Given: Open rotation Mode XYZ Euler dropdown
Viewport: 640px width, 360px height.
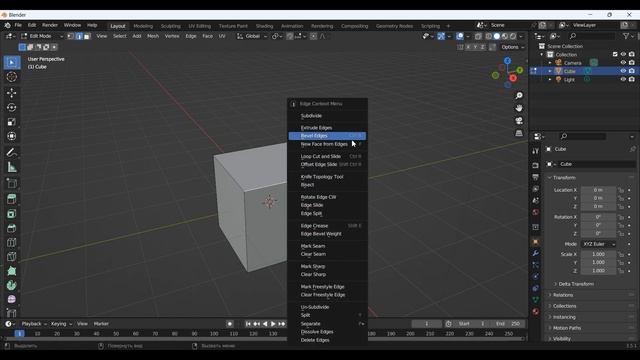Looking at the screenshot, I should point(598,244).
